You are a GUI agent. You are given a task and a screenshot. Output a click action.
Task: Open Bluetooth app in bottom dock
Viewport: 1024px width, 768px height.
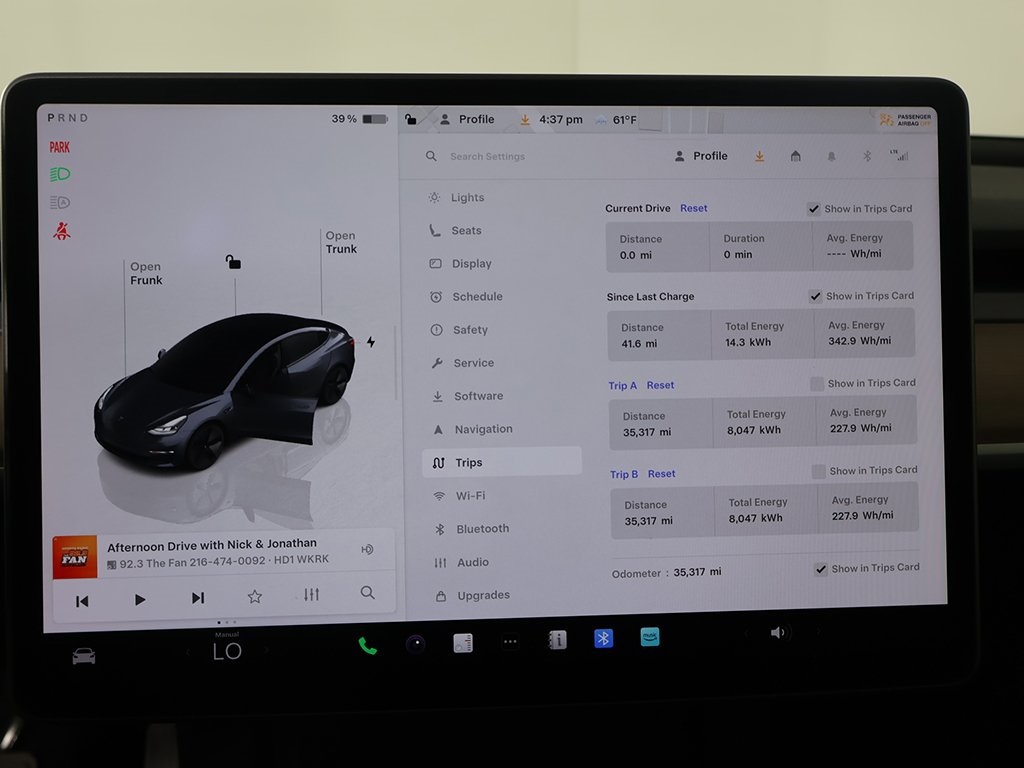[x=603, y=638]
